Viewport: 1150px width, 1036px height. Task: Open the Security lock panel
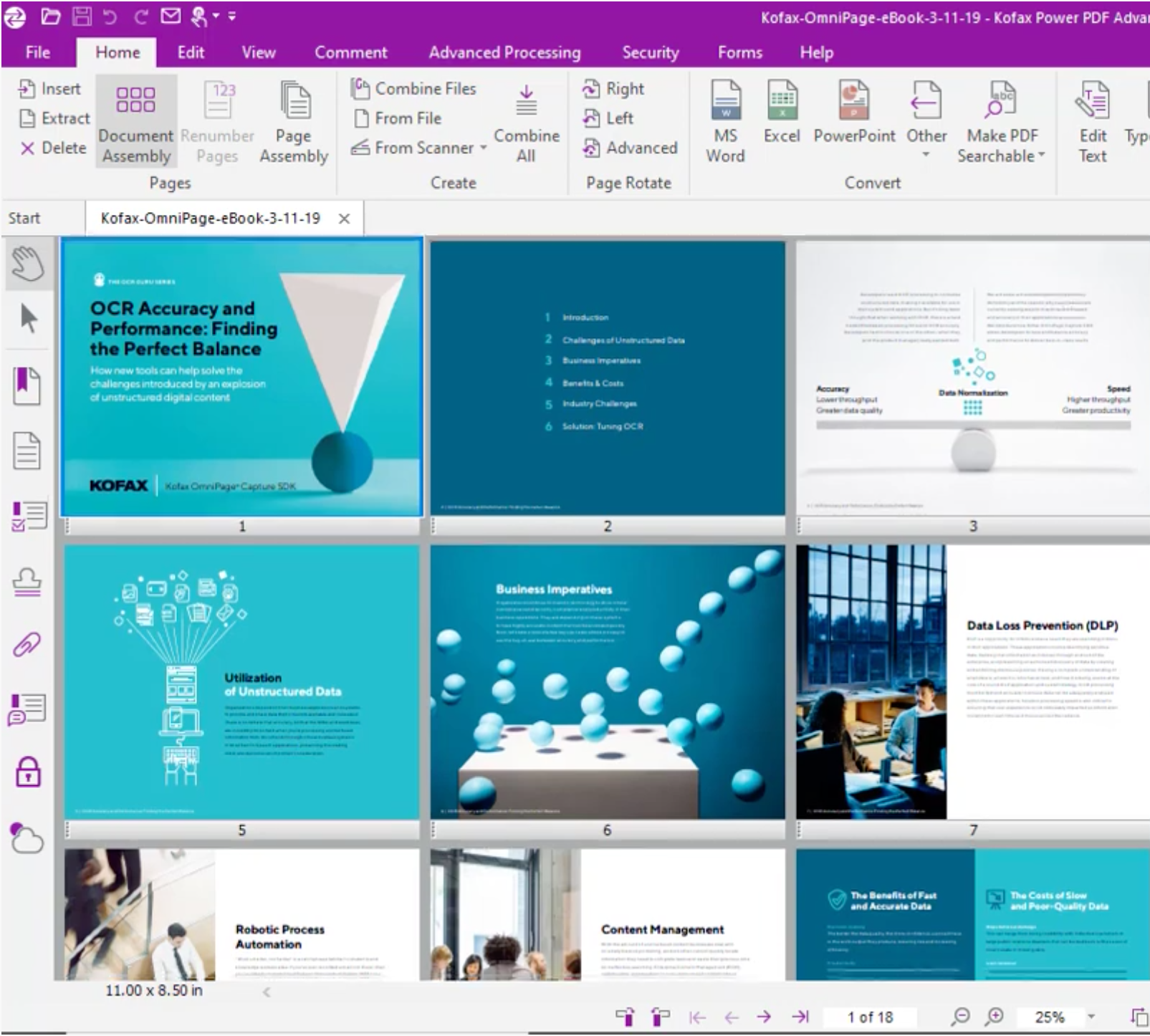tap(28, 772)
